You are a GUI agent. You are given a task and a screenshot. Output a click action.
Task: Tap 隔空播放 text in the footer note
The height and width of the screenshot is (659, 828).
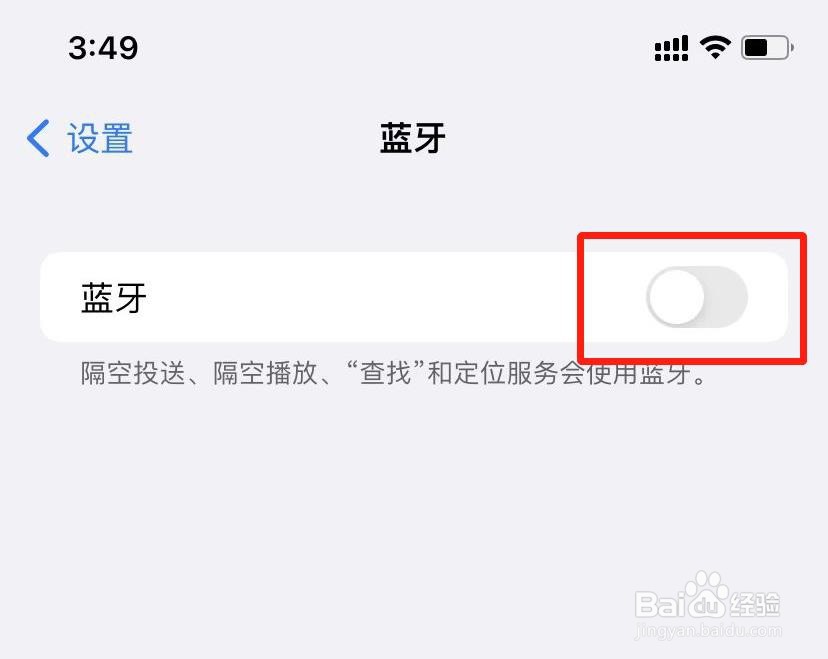[x=266, y=373]
